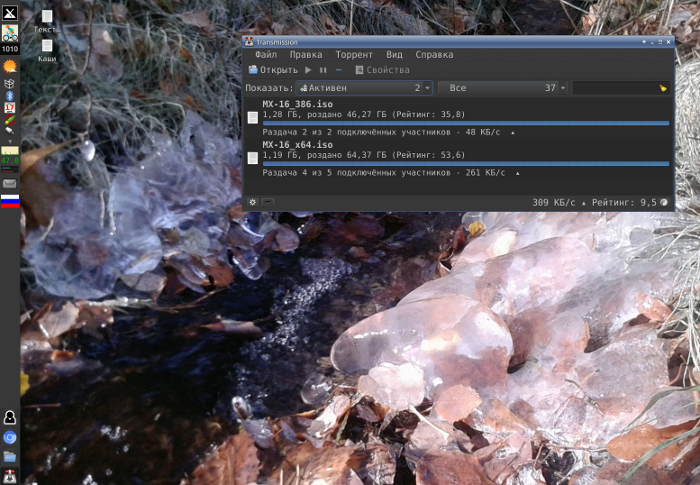Click the 1010 clock in panel
Screen dimensions: 700x485
10,49
